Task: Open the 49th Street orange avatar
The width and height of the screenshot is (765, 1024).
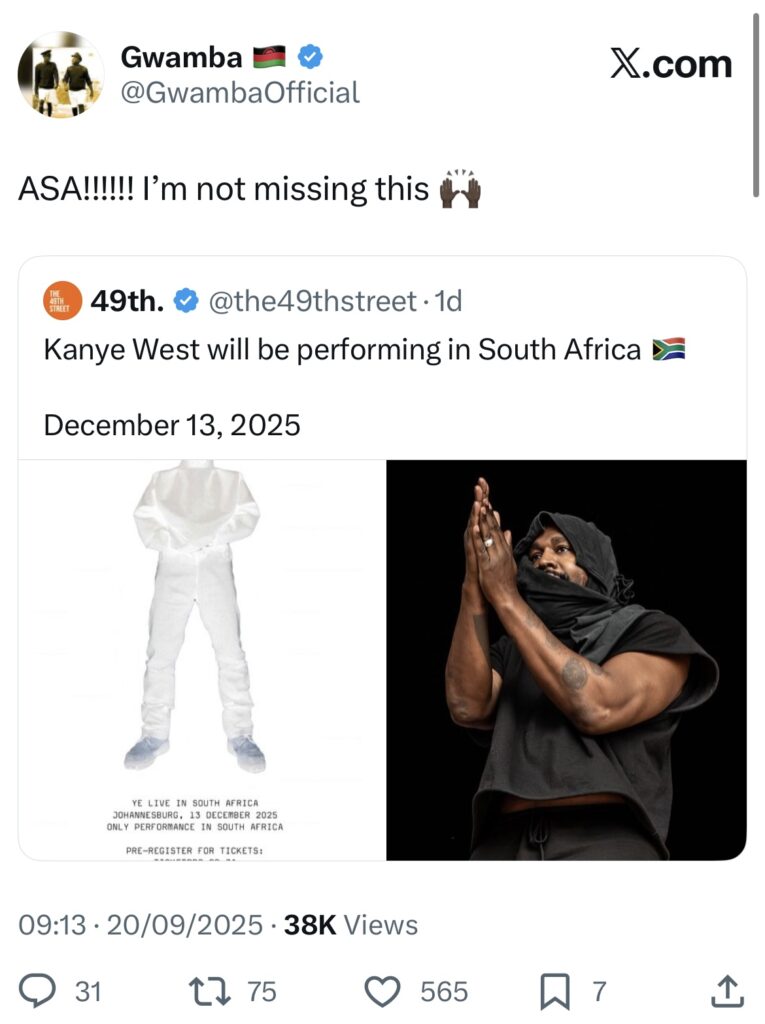Action: click(x=62, y=301)
